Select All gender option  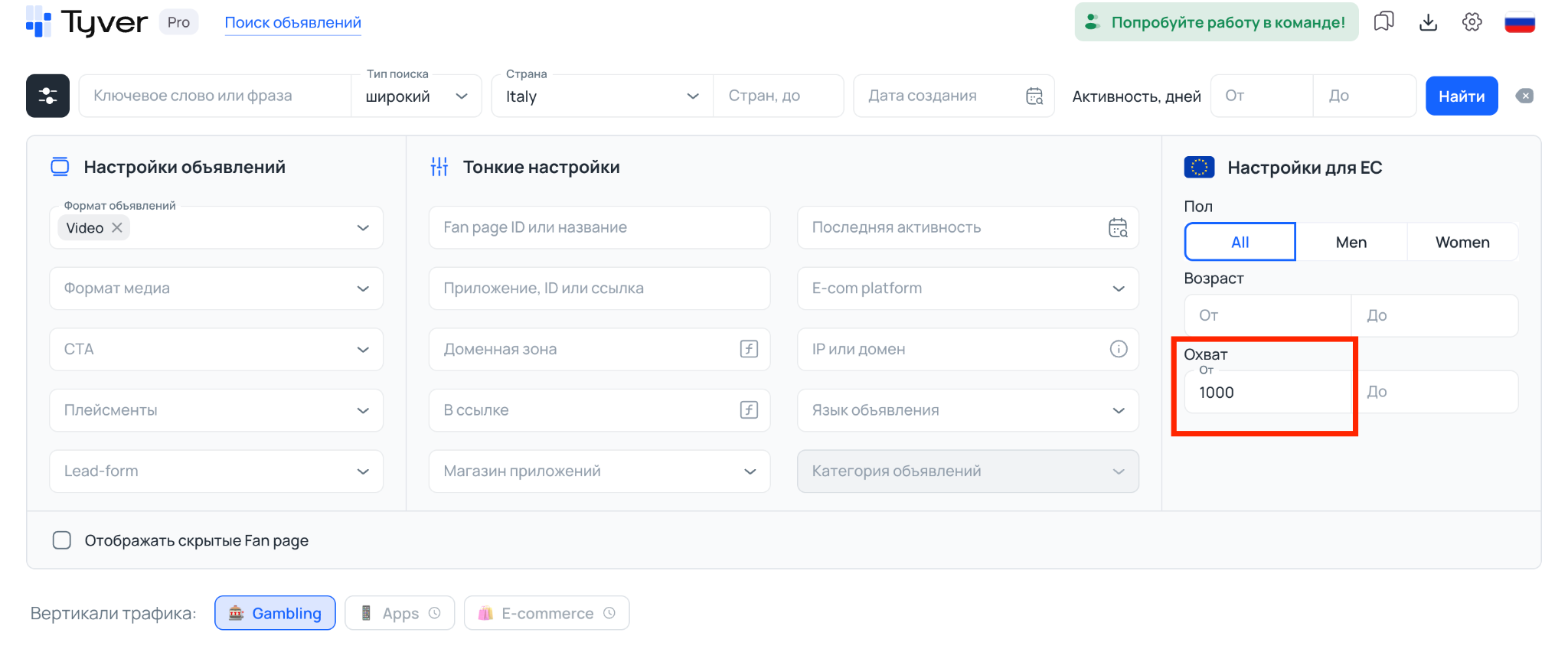pyautogui.click(x=1240, y=242)
